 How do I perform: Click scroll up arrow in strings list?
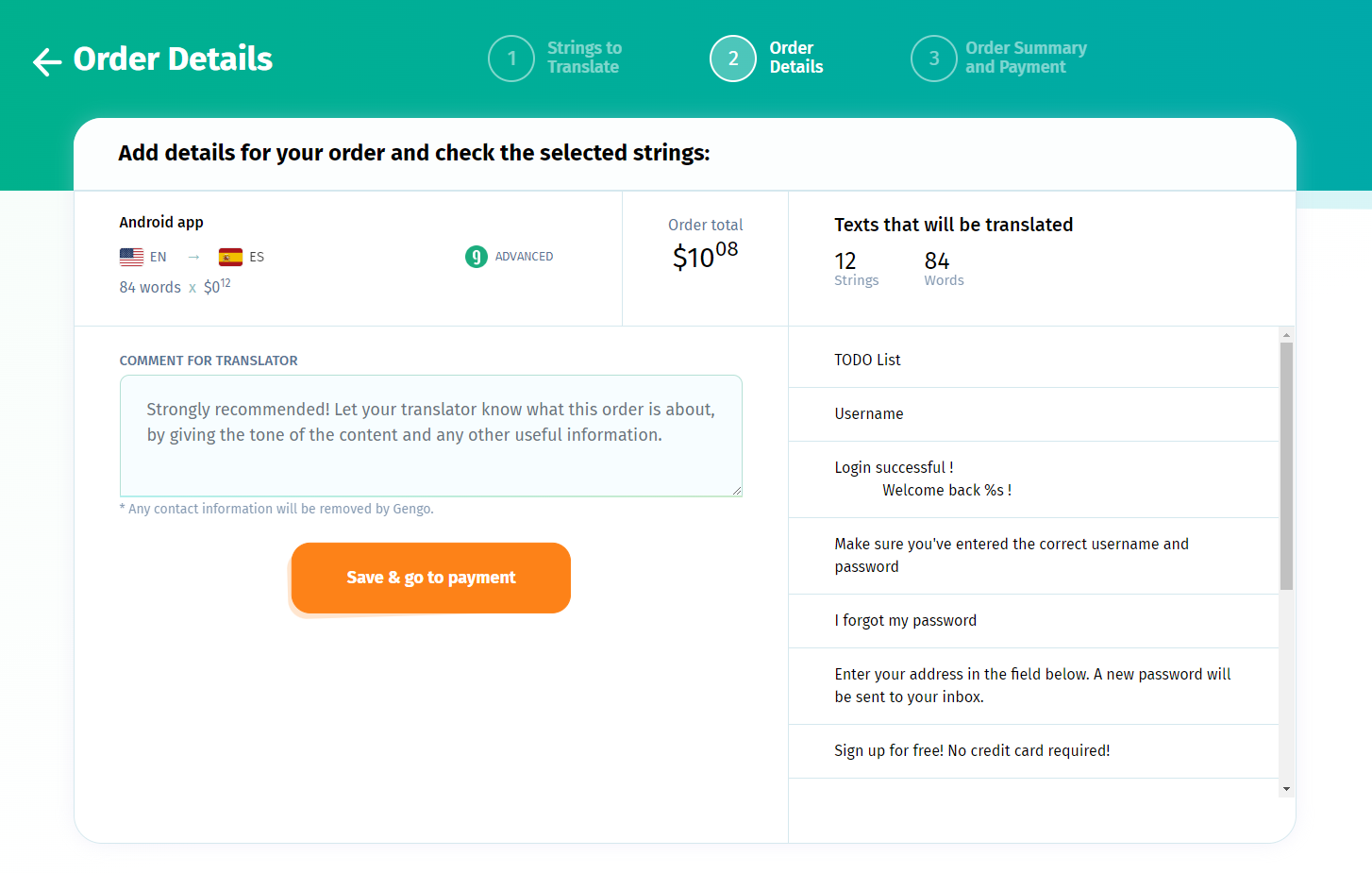coord(1286,336)
